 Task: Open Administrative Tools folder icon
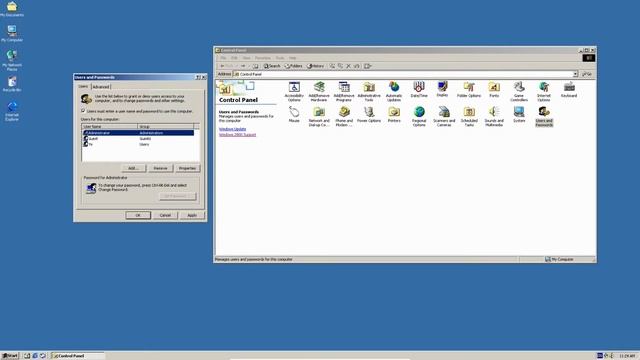point(369,91)
